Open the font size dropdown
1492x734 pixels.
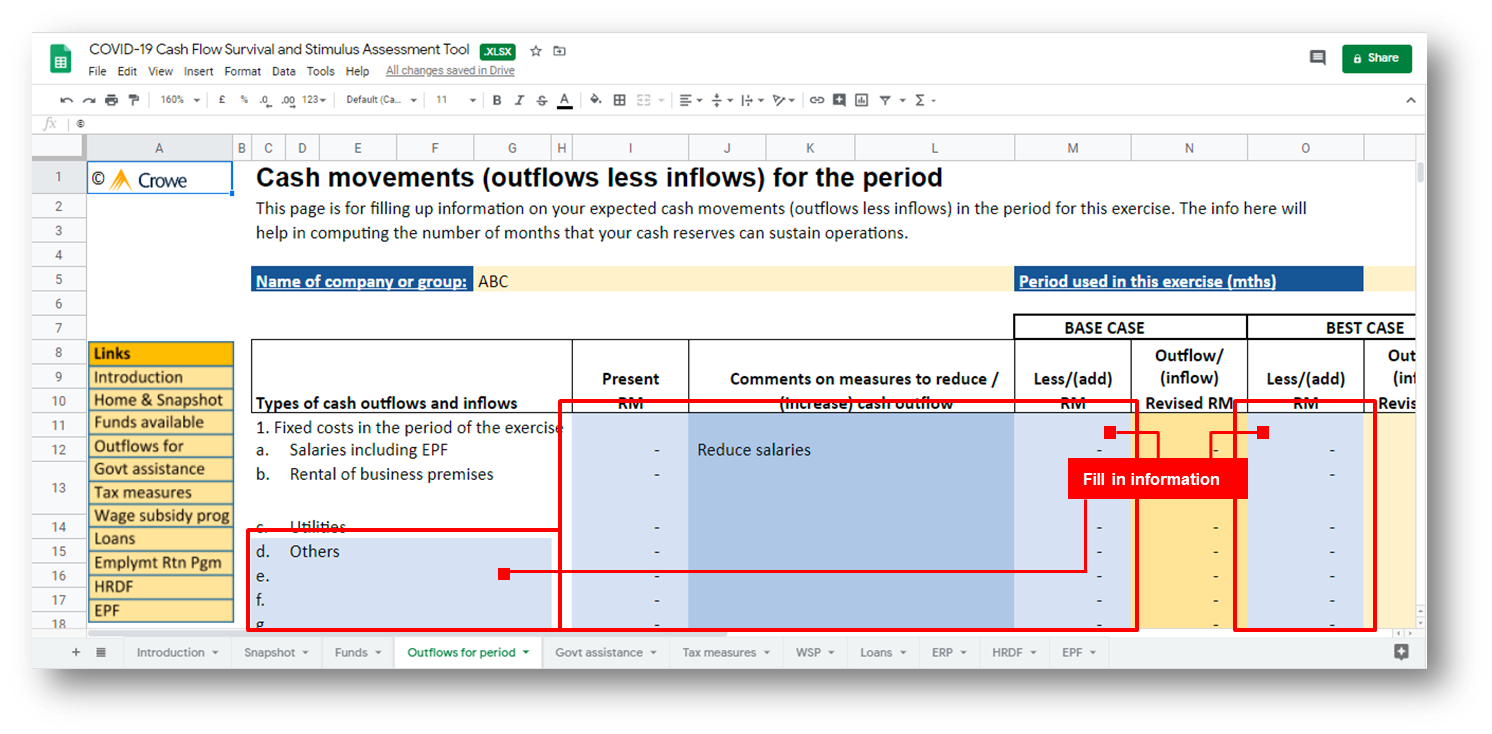(453, 100)
